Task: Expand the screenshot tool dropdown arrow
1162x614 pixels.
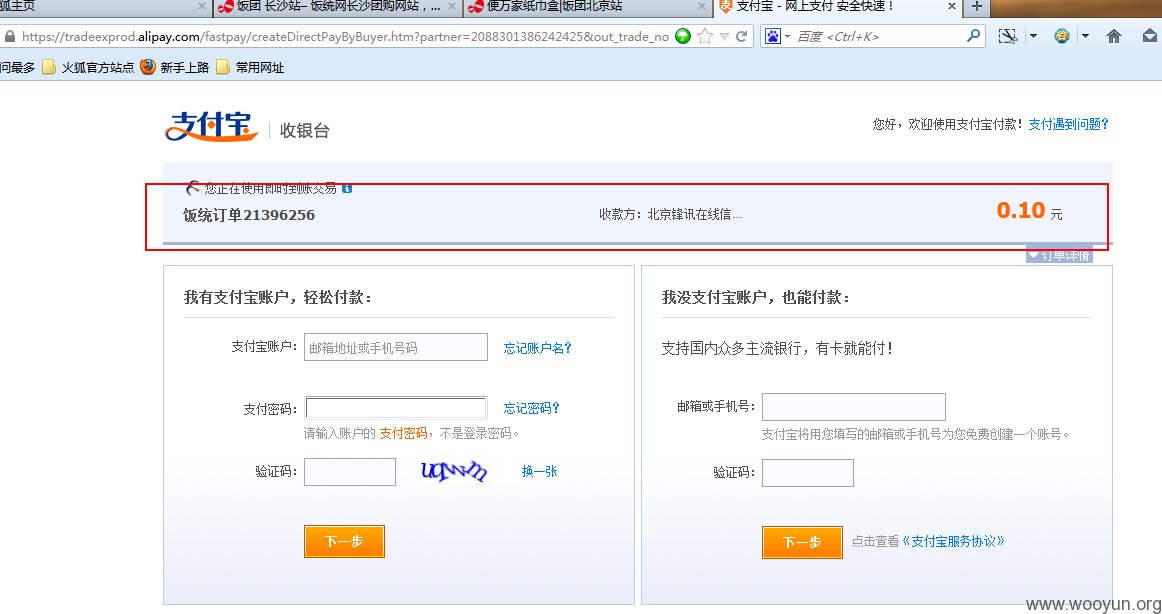Action: coord(1033,36)
